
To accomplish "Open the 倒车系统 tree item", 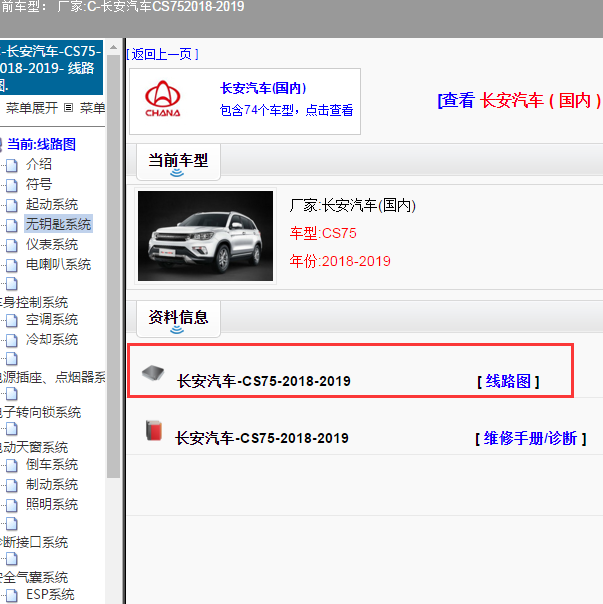I will 52,465.
